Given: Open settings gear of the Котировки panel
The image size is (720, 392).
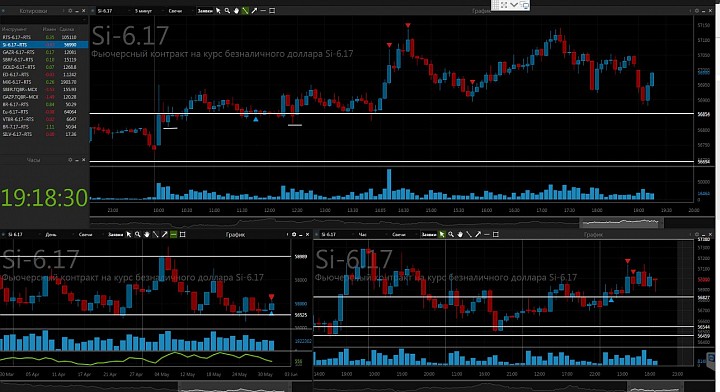Looking at the screenshot, I should 70,11.
